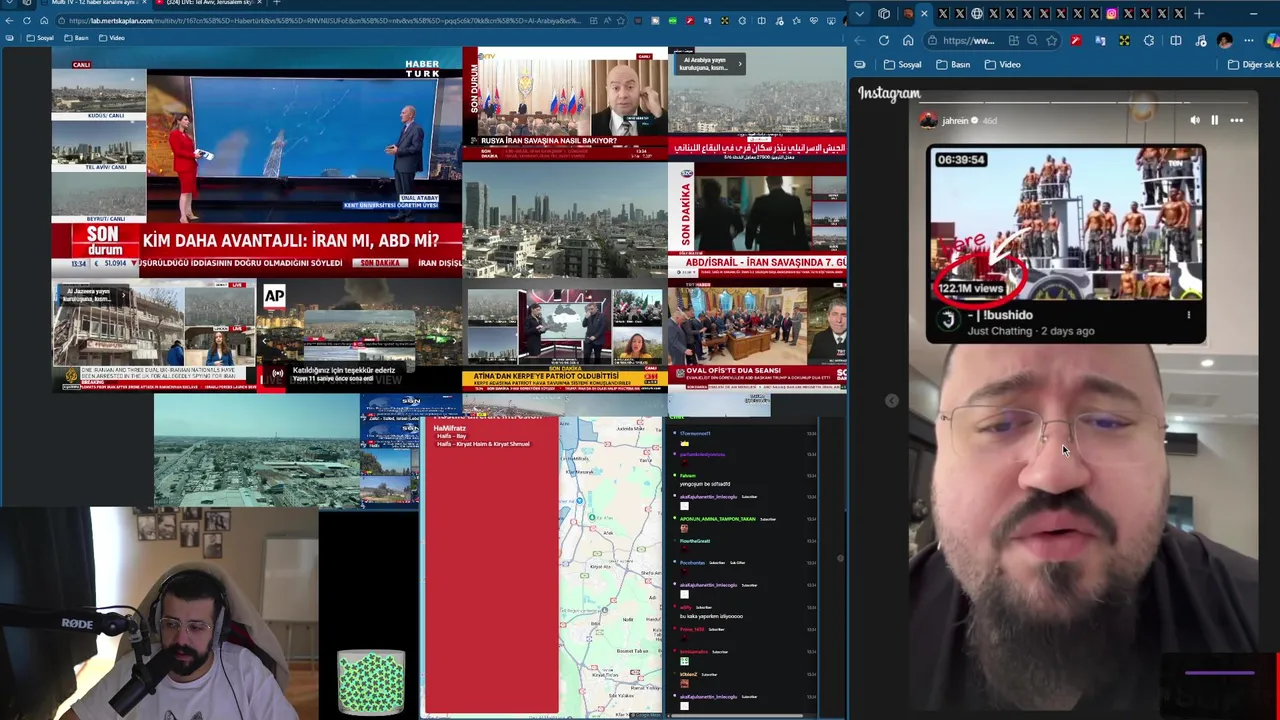Switch to the Instagram tab in right browser
This screenshot has width=1280, height=720.
coord(1111,14)
